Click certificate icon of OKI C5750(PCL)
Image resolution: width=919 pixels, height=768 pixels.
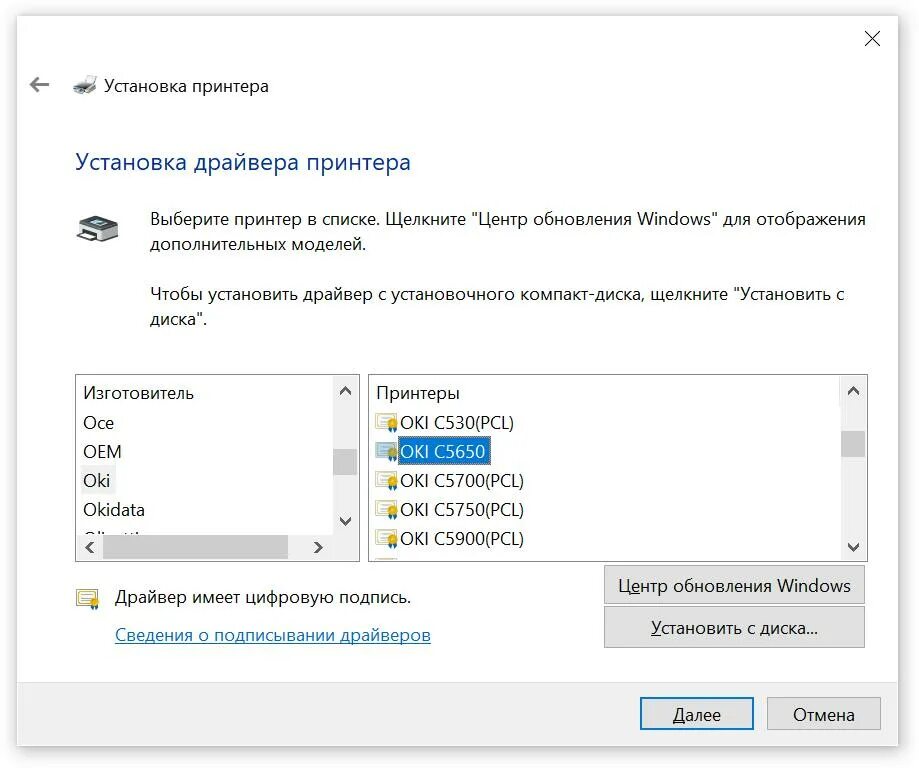pyautogui.click(x=386, y=509)
